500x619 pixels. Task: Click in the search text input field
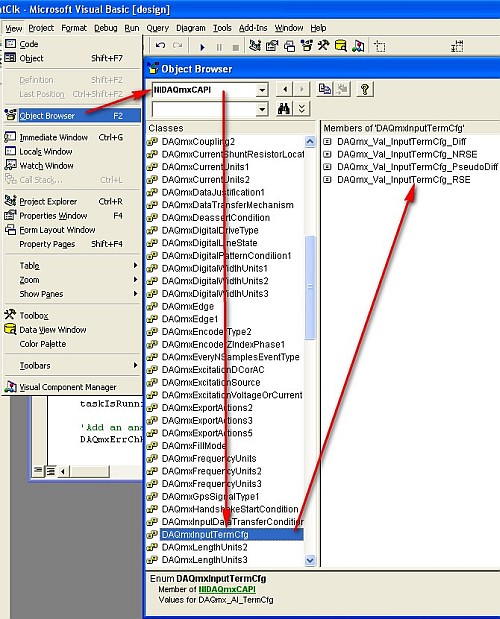pyautogui.click(x=204, y=109)
